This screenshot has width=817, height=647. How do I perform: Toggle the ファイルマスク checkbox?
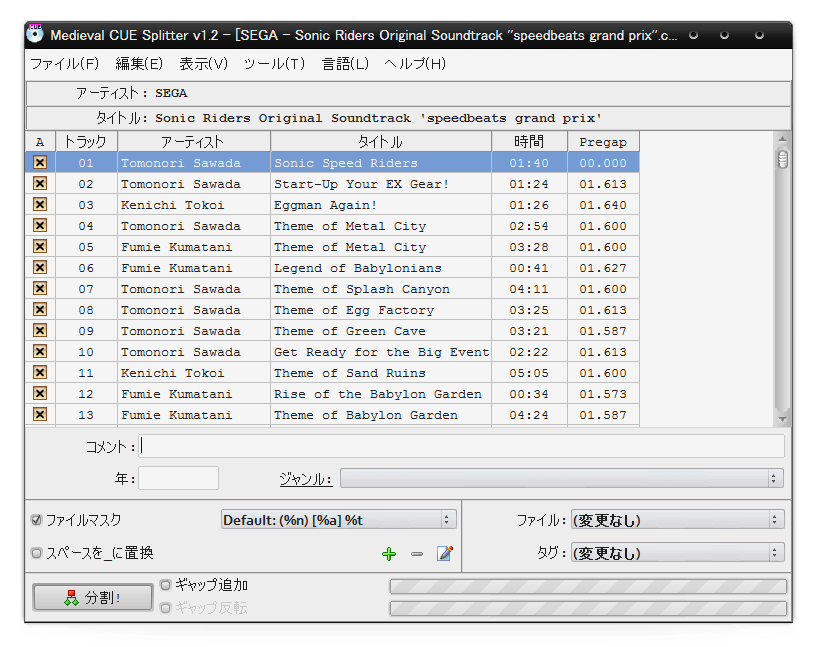(36, 520)
